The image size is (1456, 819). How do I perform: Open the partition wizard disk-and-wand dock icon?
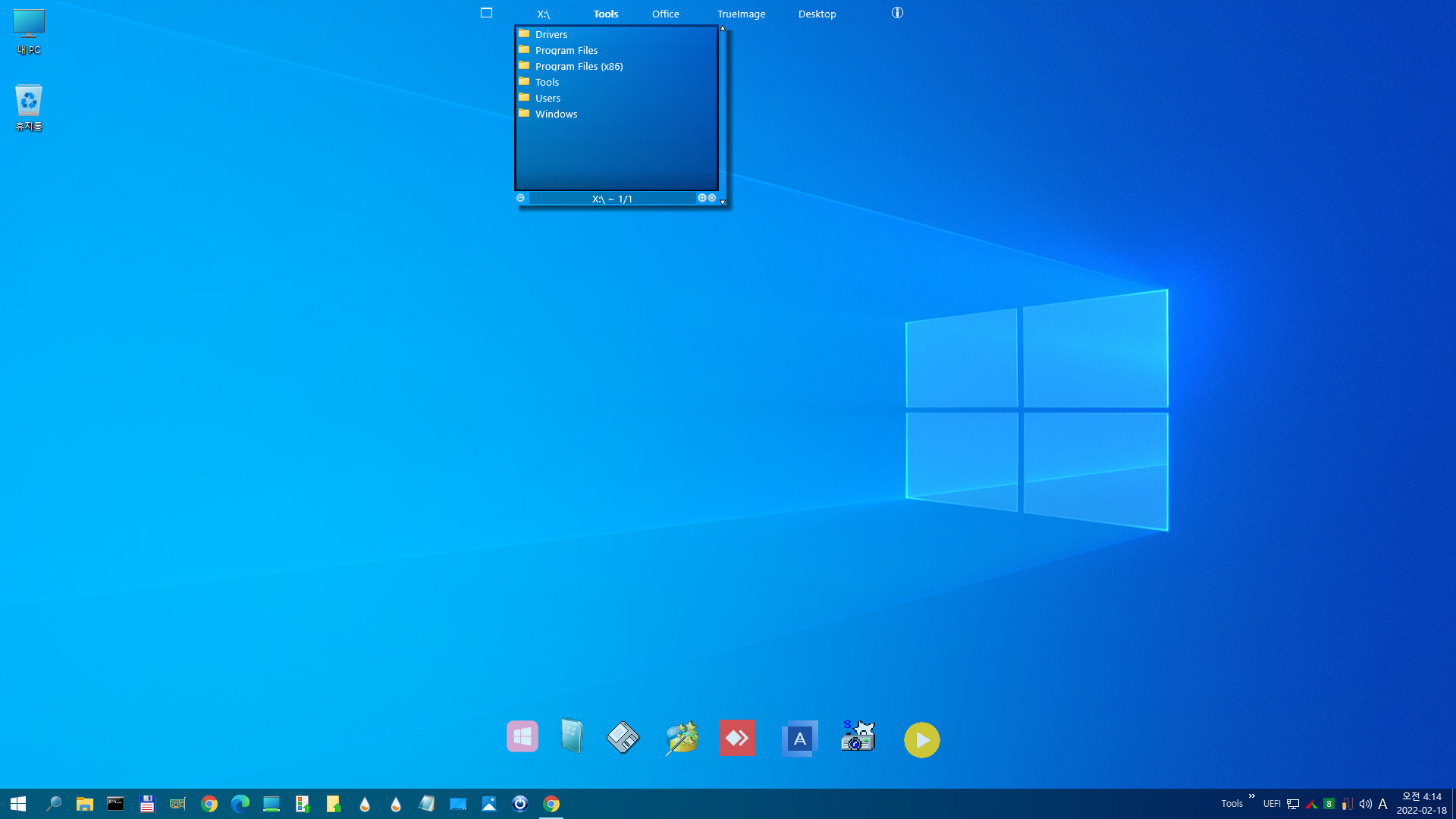pyautogui.click(x=681, y=738)
